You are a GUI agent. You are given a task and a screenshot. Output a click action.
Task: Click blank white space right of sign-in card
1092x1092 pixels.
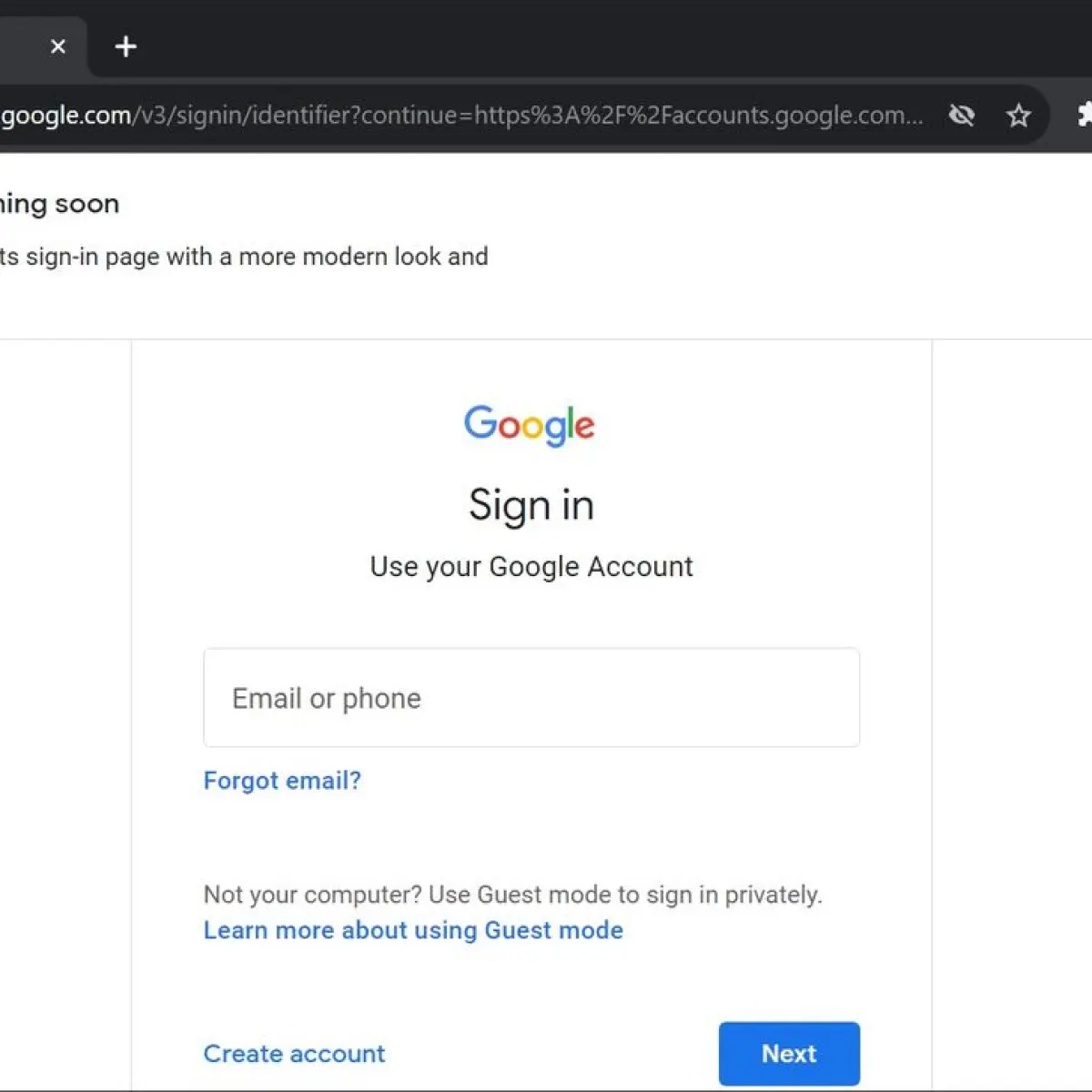tap(1012, 710)
